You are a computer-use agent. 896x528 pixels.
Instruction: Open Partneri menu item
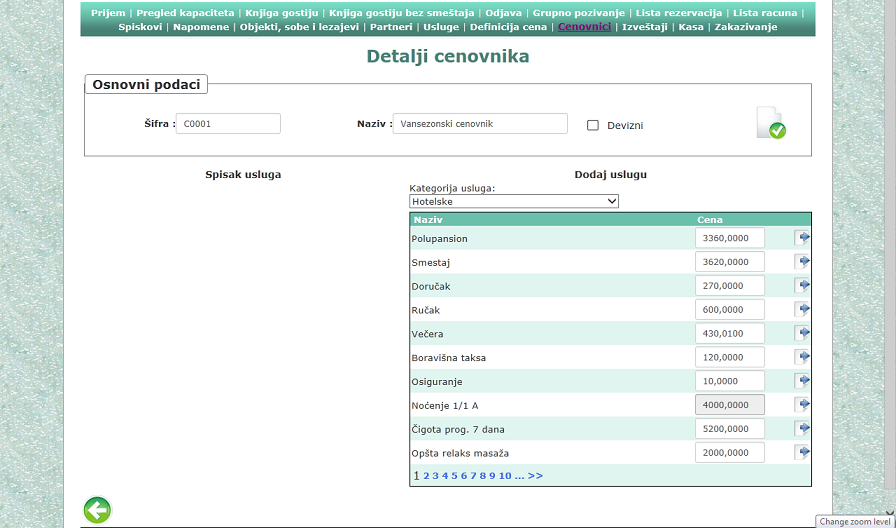pos(391,27)
